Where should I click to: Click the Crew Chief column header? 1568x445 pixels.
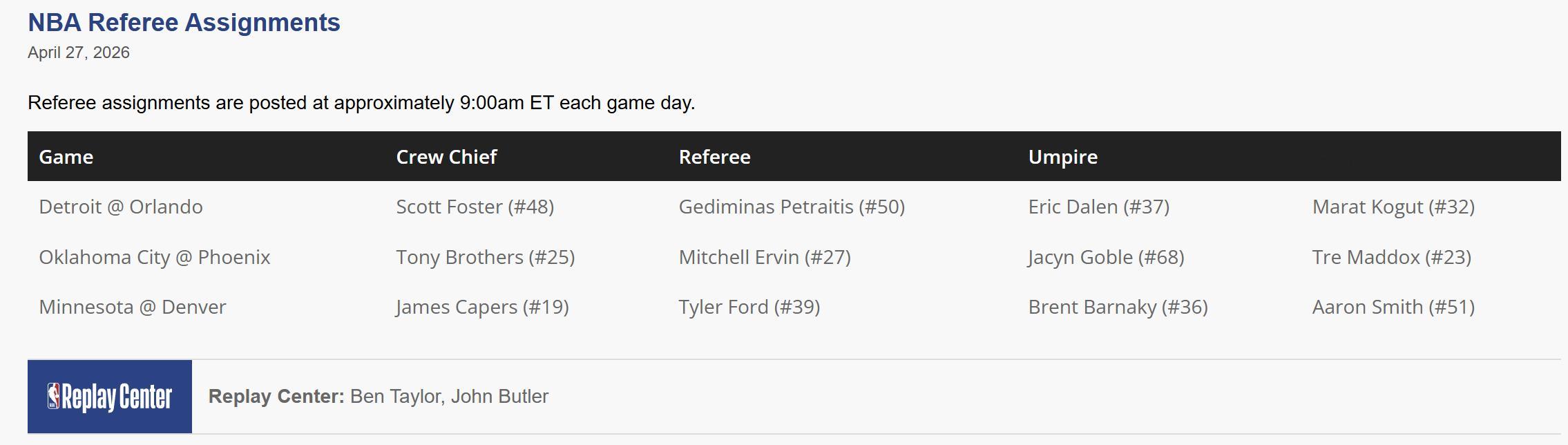pos(446,157)
